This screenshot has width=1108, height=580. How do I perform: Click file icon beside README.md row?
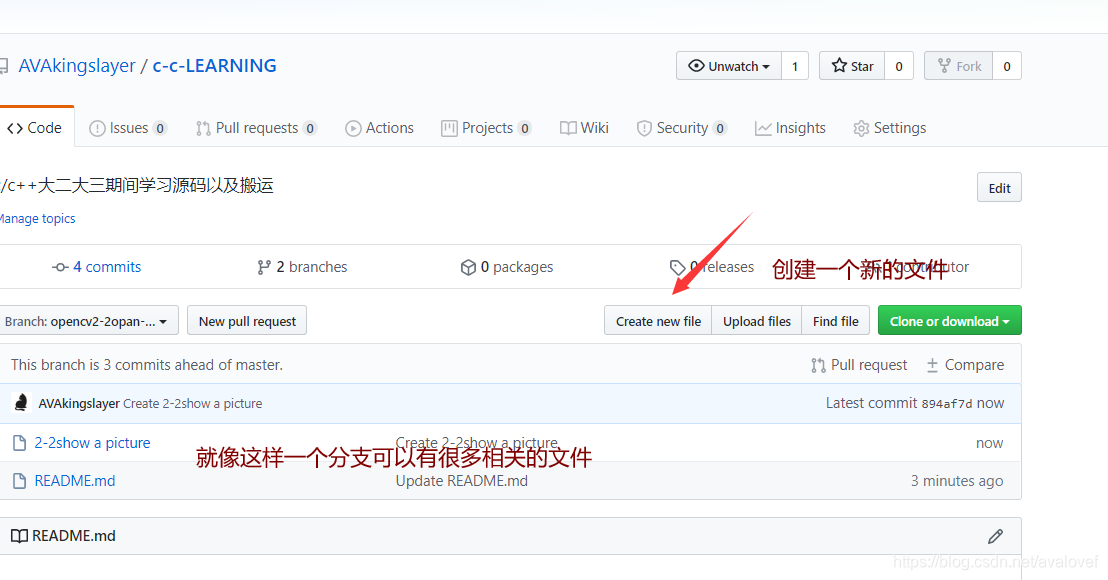pyautogui.click(x=20, y=481)
